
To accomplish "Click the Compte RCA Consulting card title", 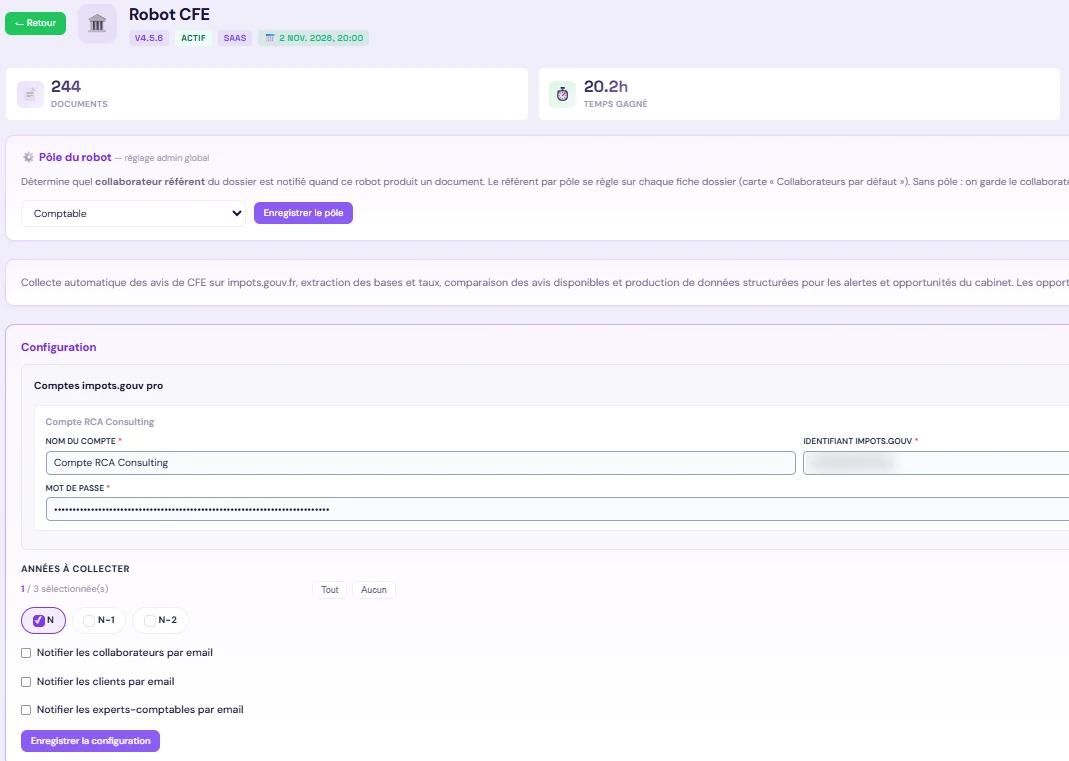I will click(100, 421).
